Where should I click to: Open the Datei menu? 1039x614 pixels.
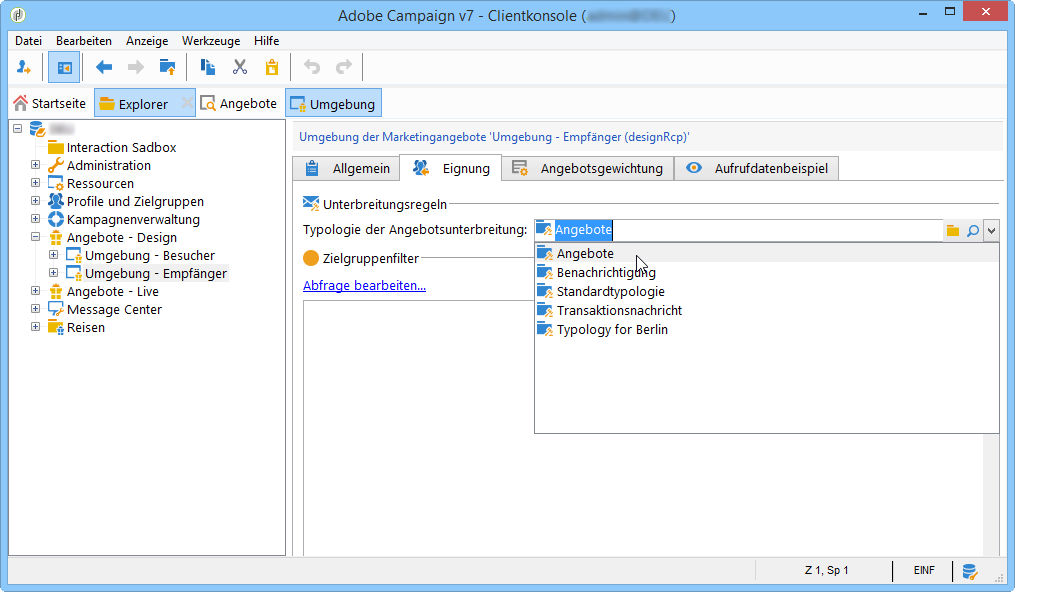tap(28, 41)
